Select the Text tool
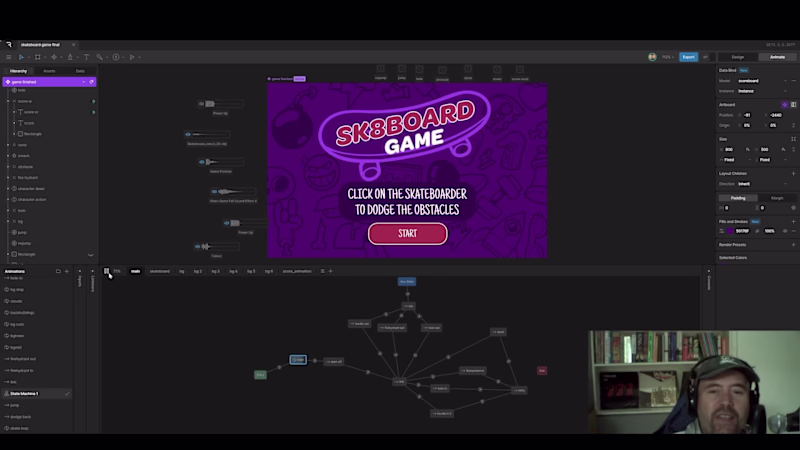 [86, 57]
